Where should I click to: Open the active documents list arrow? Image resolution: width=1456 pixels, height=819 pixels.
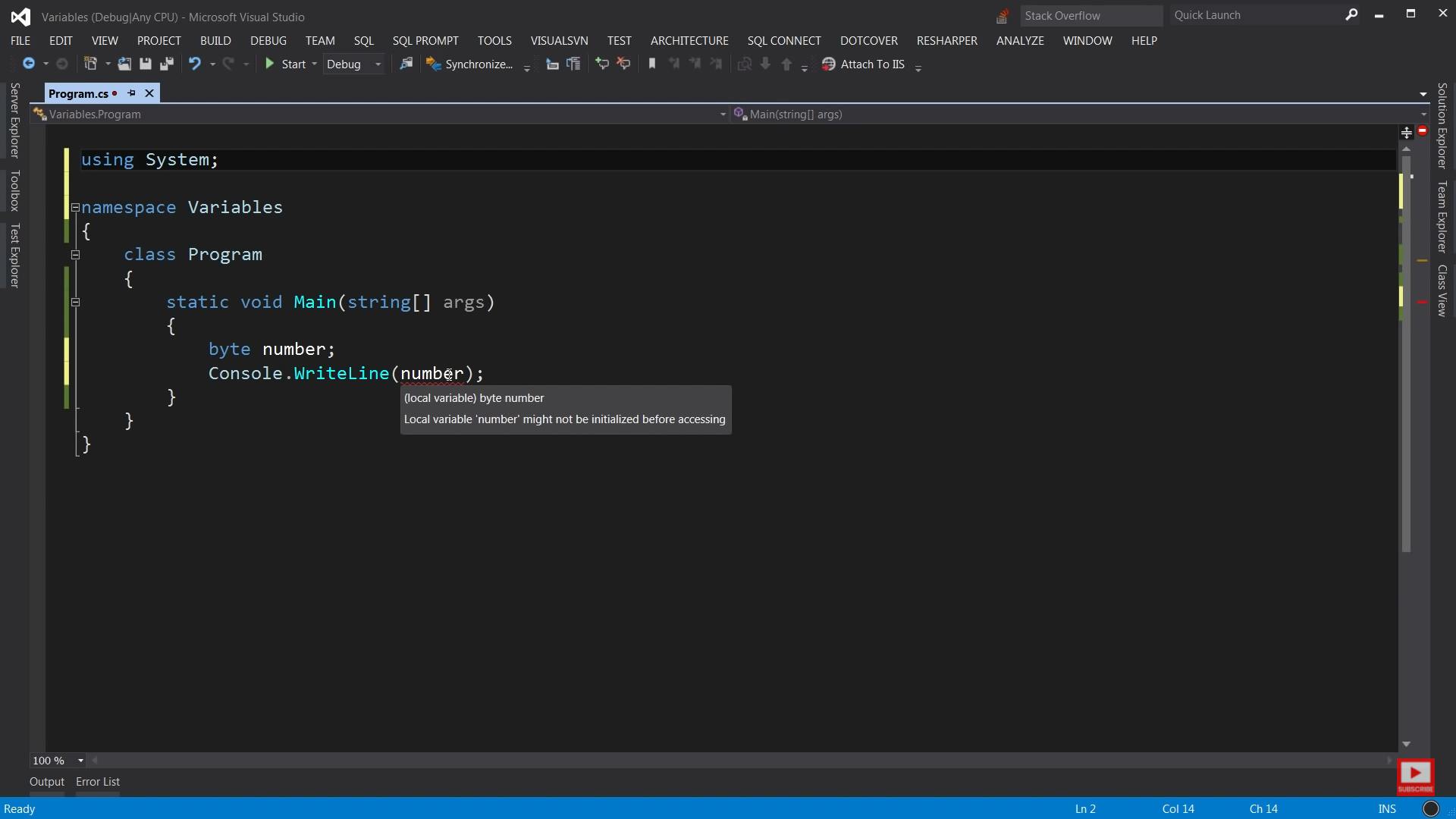1423,94
